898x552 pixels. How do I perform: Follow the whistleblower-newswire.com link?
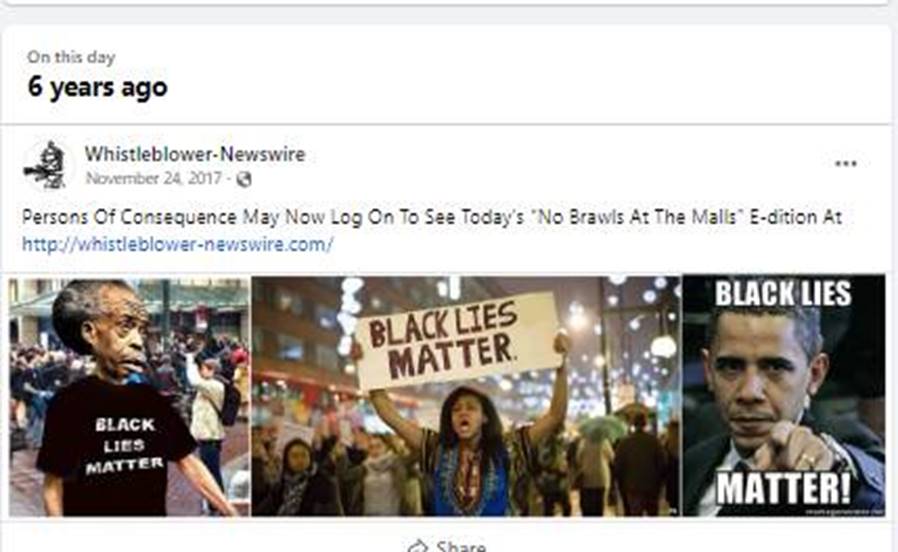point(178,245)
